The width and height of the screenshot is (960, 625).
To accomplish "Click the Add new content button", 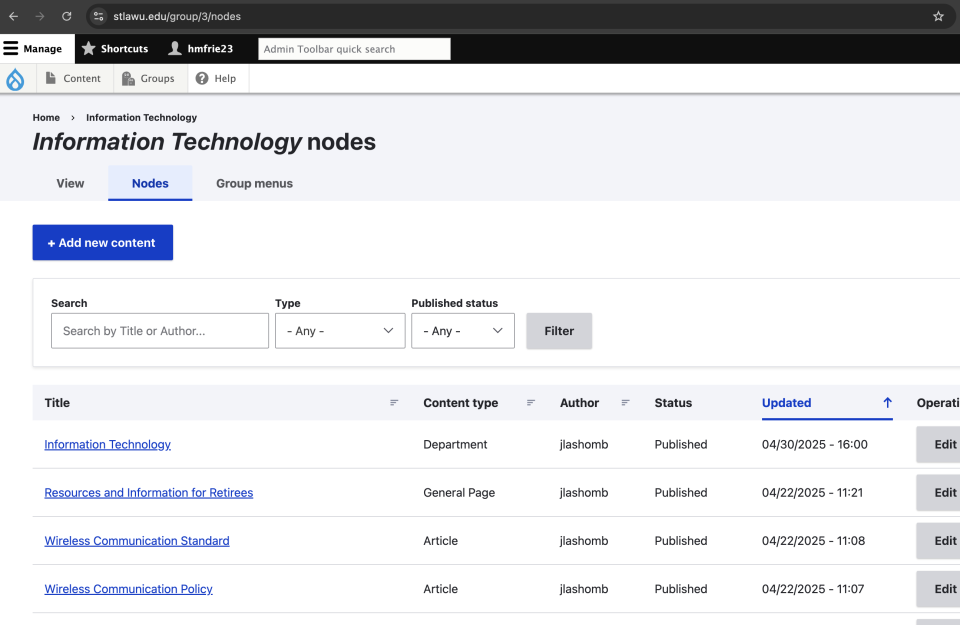I will point(102,242).
